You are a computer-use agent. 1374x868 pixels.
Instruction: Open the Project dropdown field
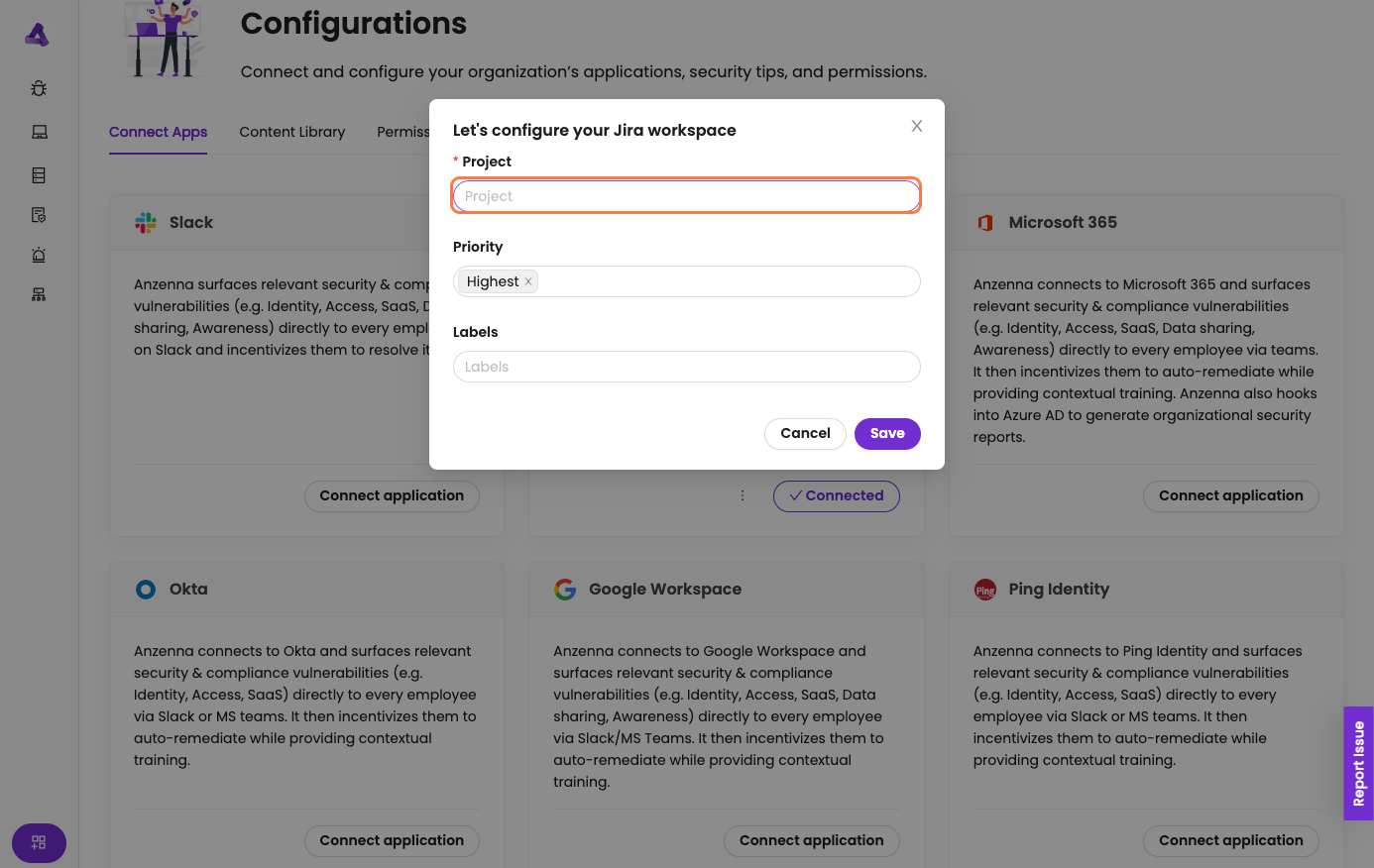click(x=686, y=196)
